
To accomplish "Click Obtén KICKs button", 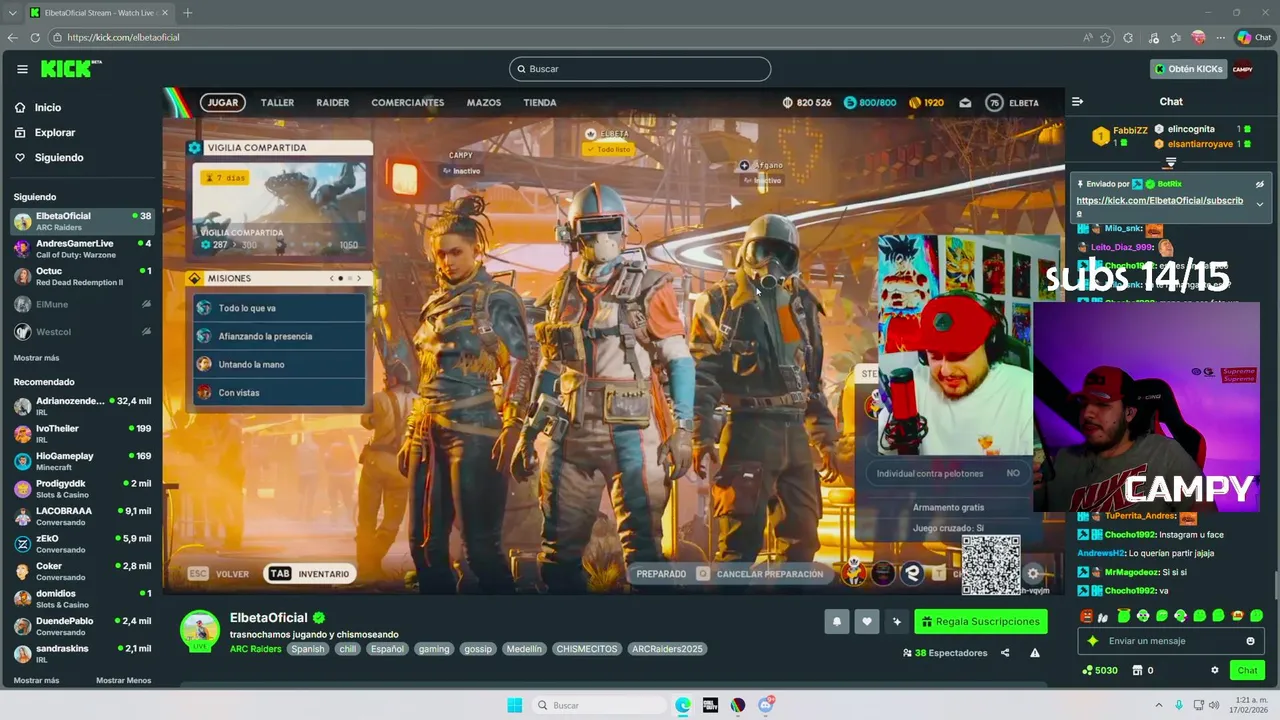I will (1188, 69).
